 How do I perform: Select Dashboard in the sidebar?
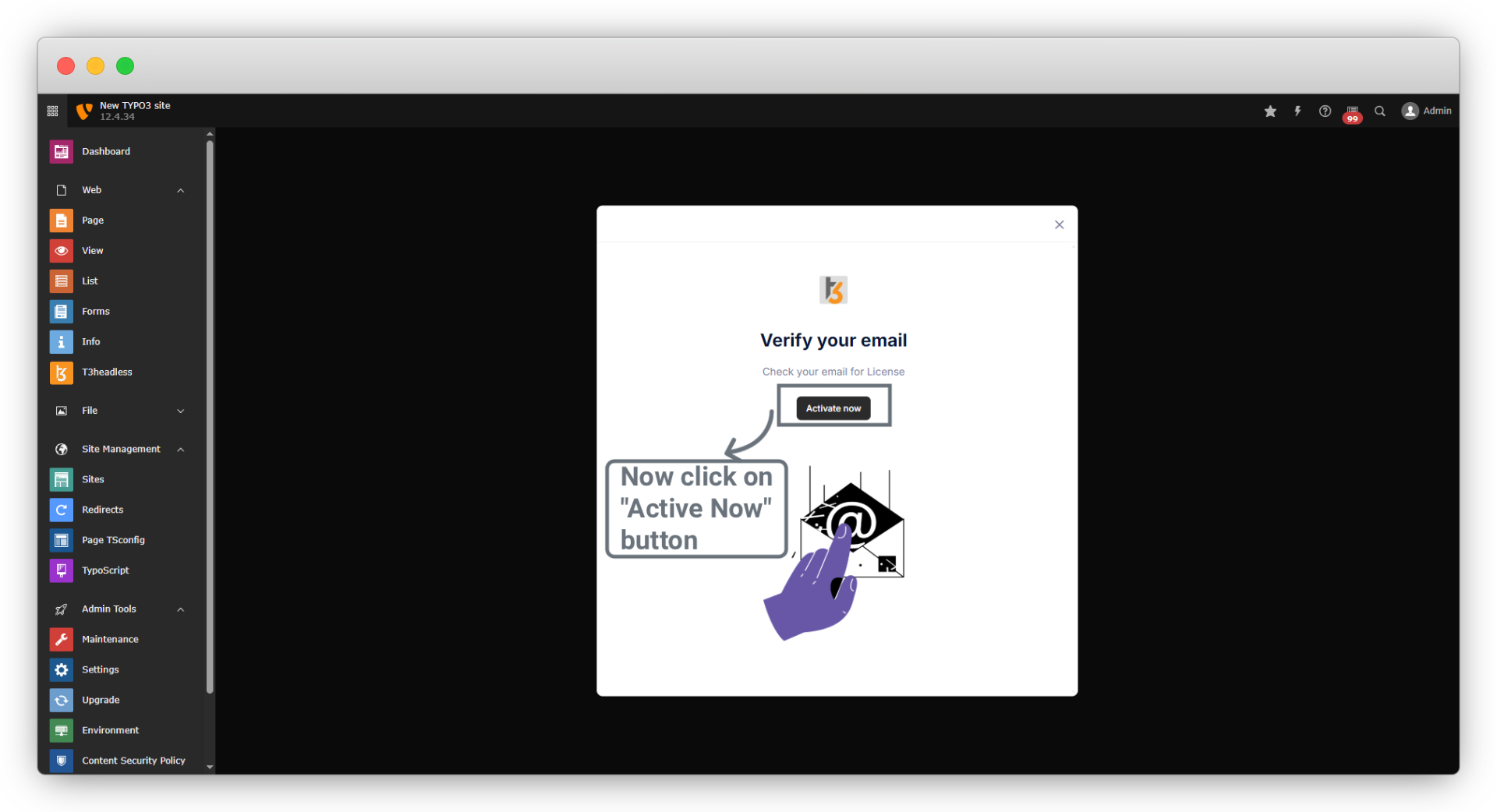point(106,152)
